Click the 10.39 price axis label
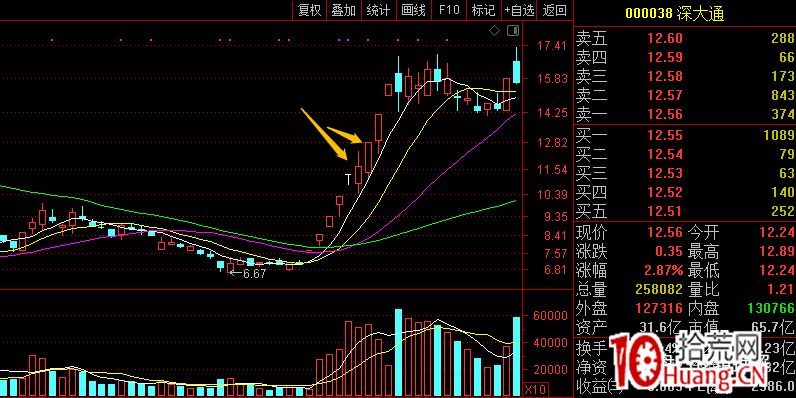796x398 pixels. coord(551,194)
